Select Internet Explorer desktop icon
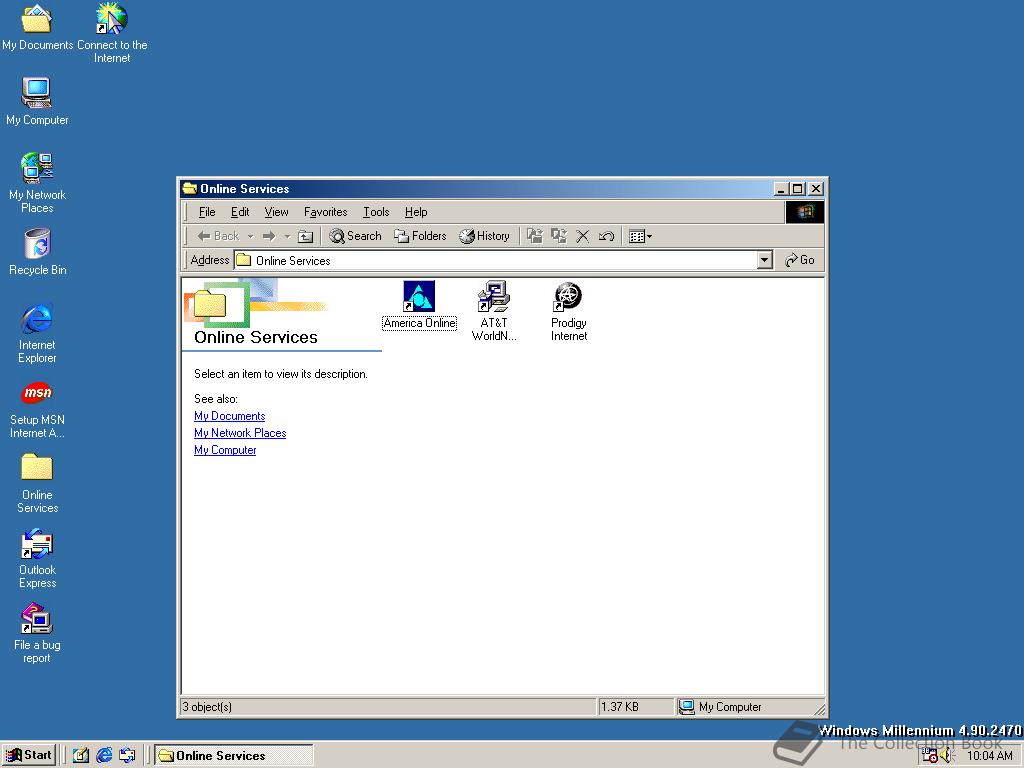The height and width of the screenshot is (768, 1024). 37,333
